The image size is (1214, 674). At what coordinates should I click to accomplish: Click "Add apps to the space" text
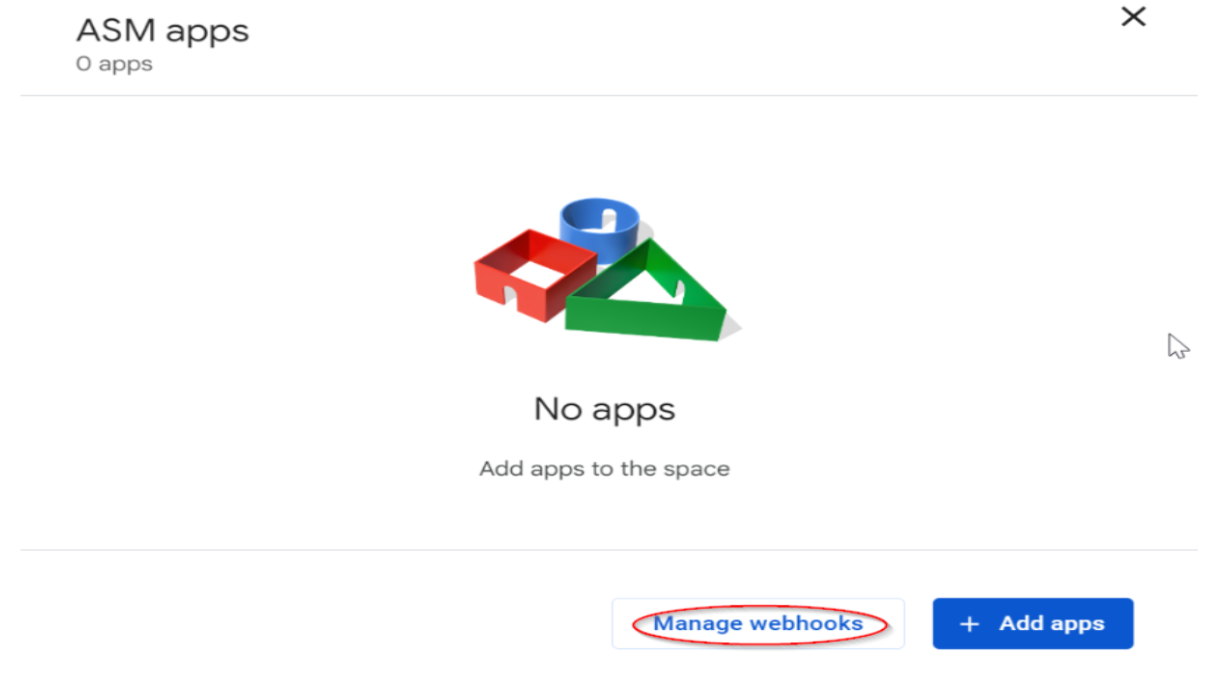604,468
